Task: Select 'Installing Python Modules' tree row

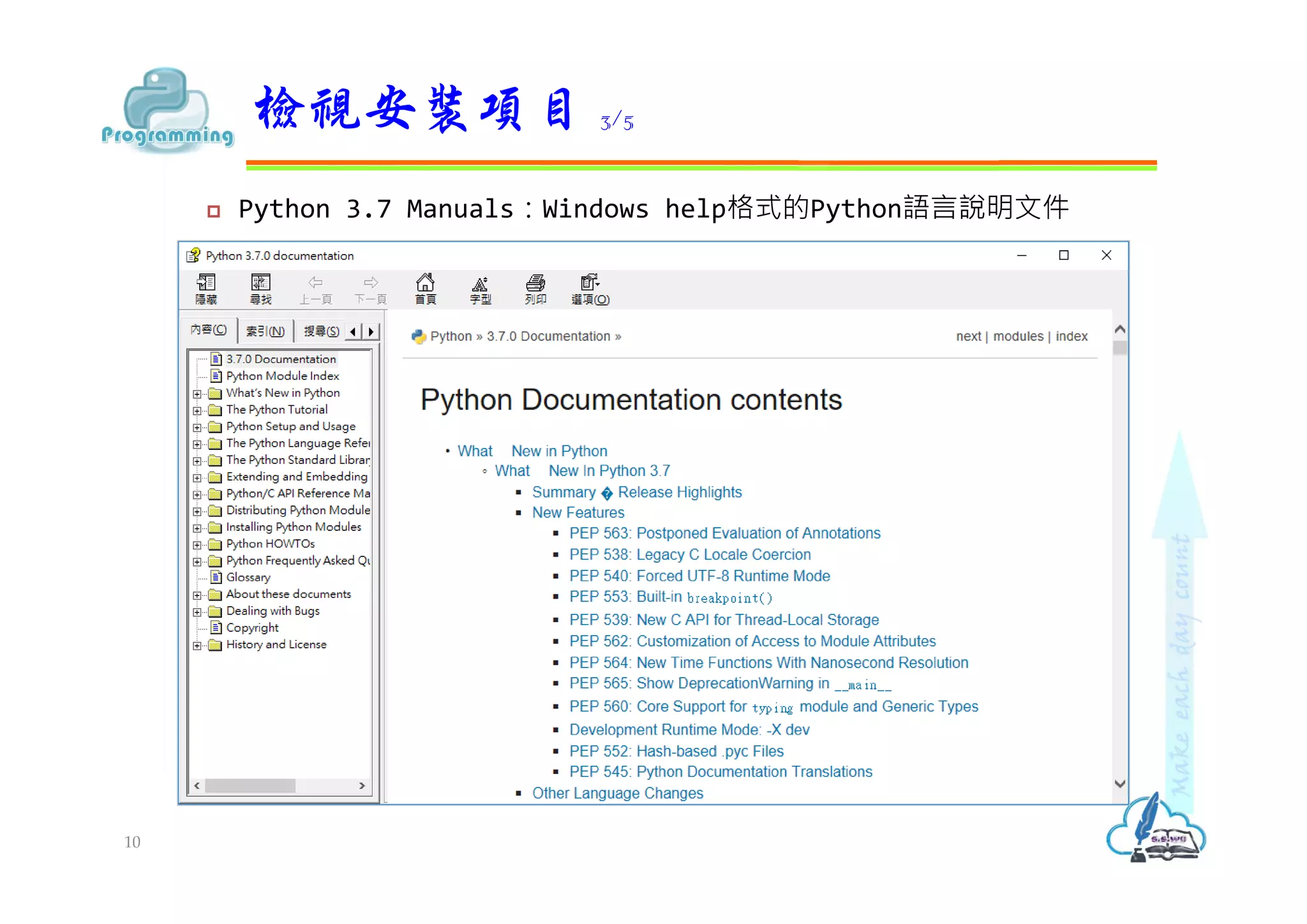Action: 294,527
